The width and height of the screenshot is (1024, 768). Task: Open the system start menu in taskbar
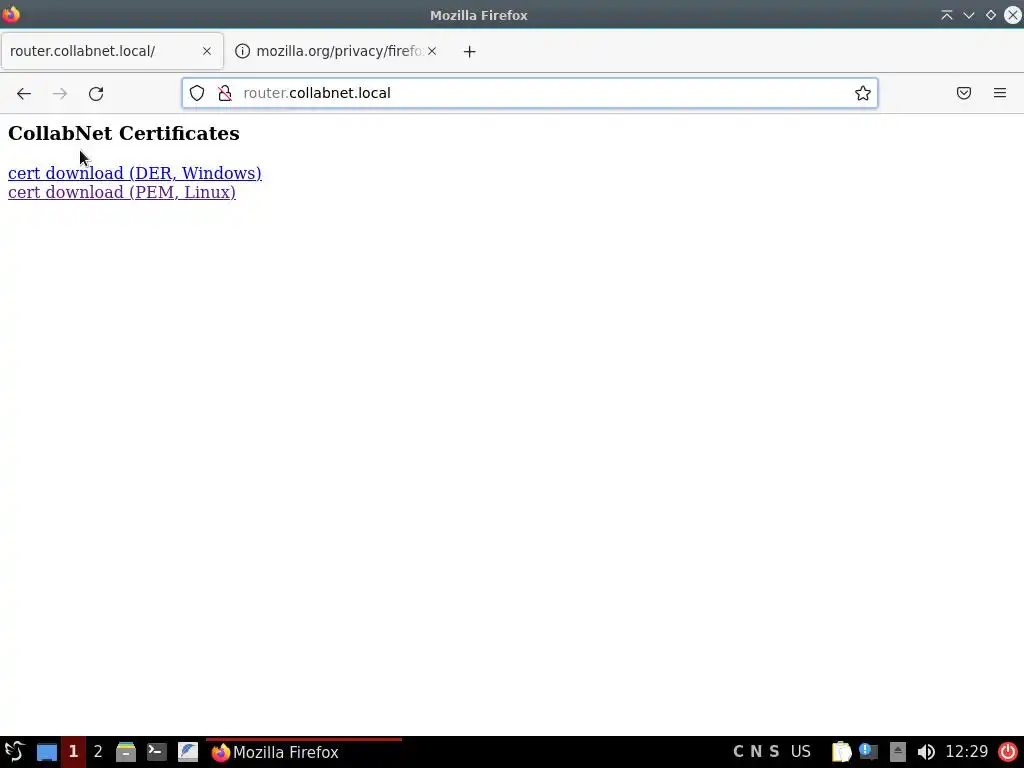point(14,752)
